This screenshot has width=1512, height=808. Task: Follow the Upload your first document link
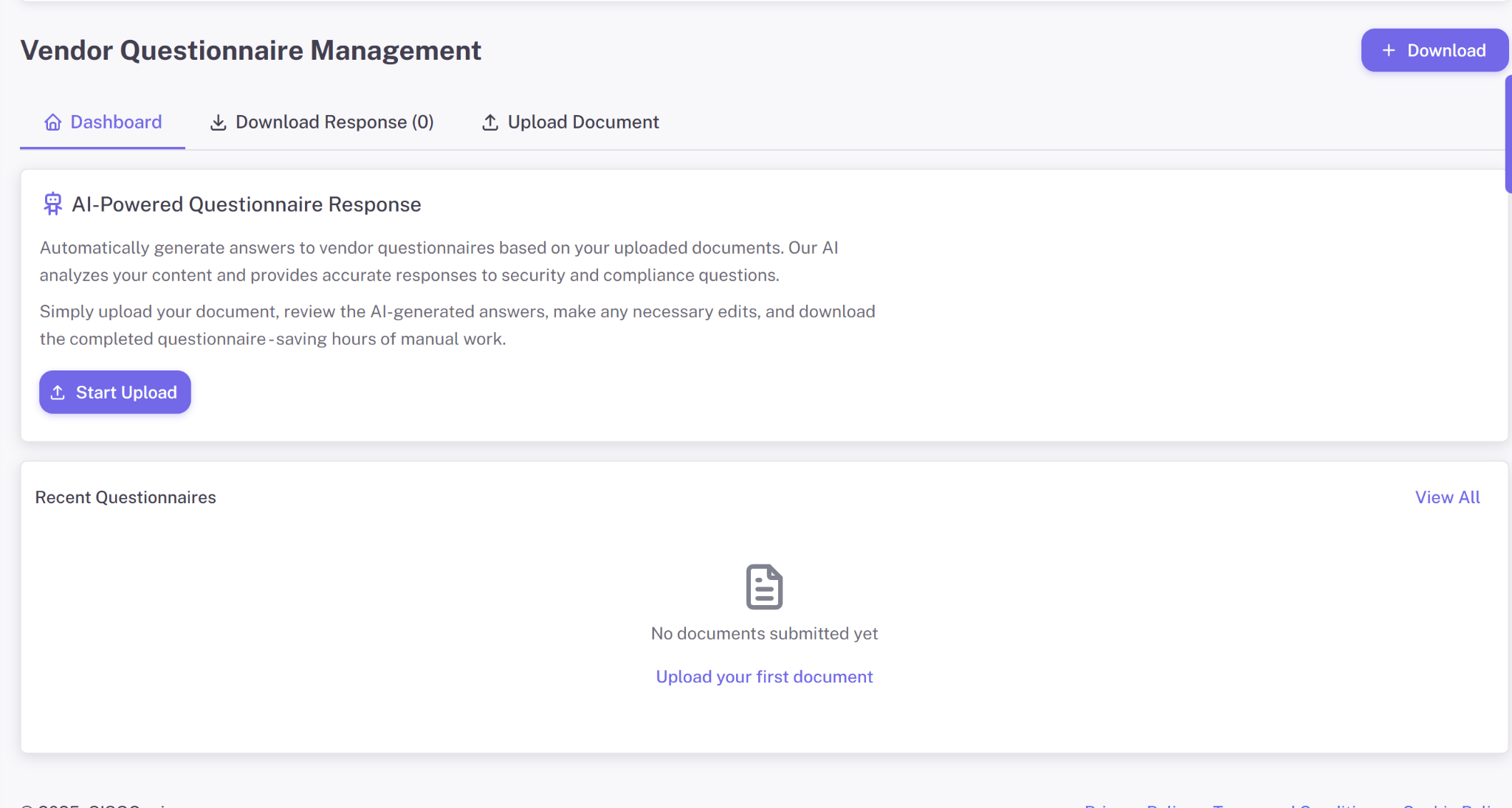(764, 677)
